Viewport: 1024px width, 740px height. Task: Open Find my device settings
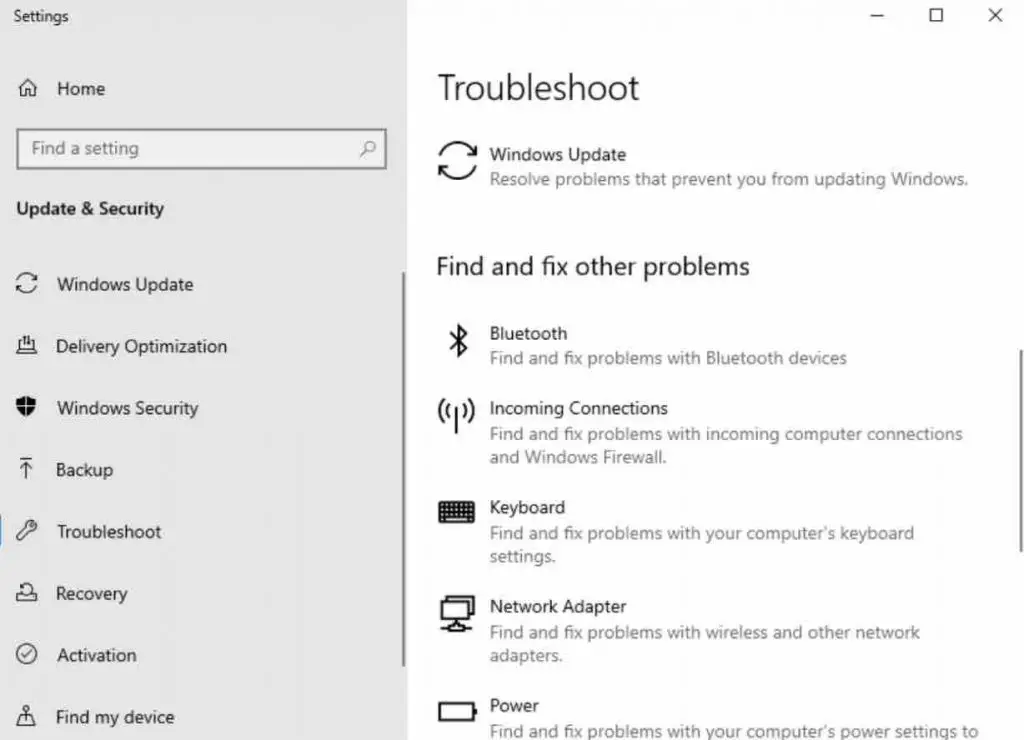(115, 717)
